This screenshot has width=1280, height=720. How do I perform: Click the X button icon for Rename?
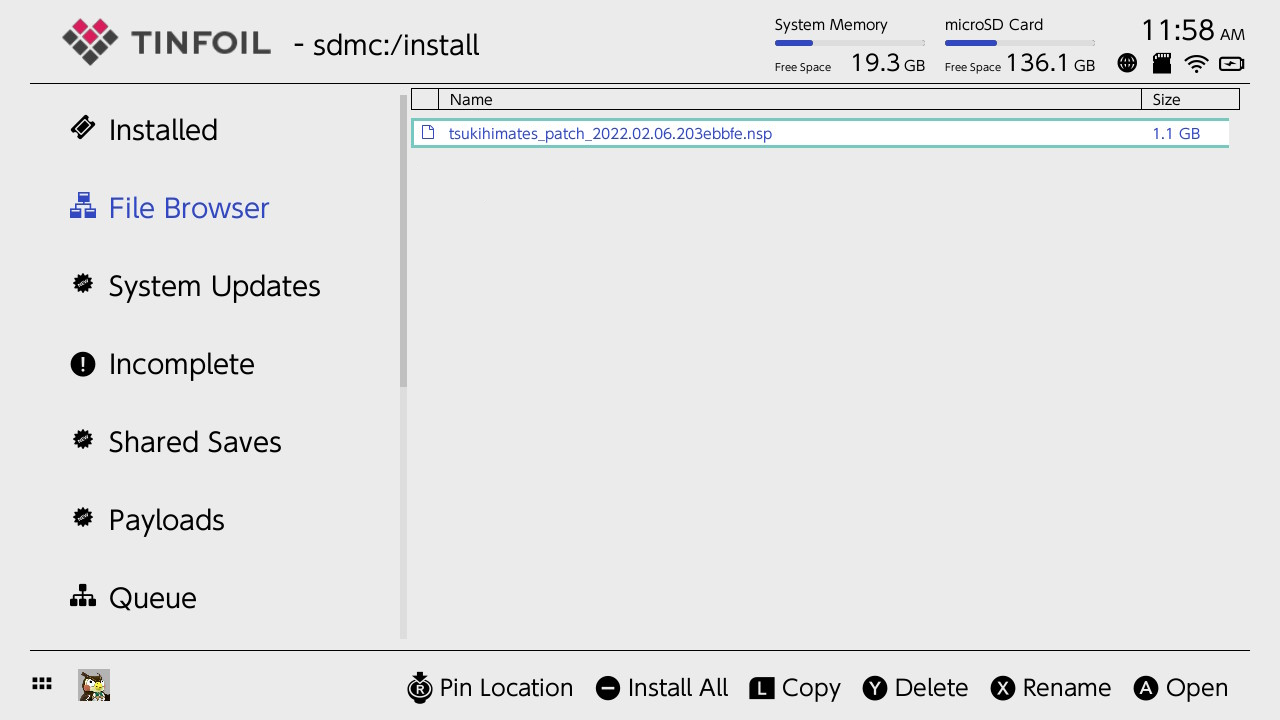pos(1003,688)
